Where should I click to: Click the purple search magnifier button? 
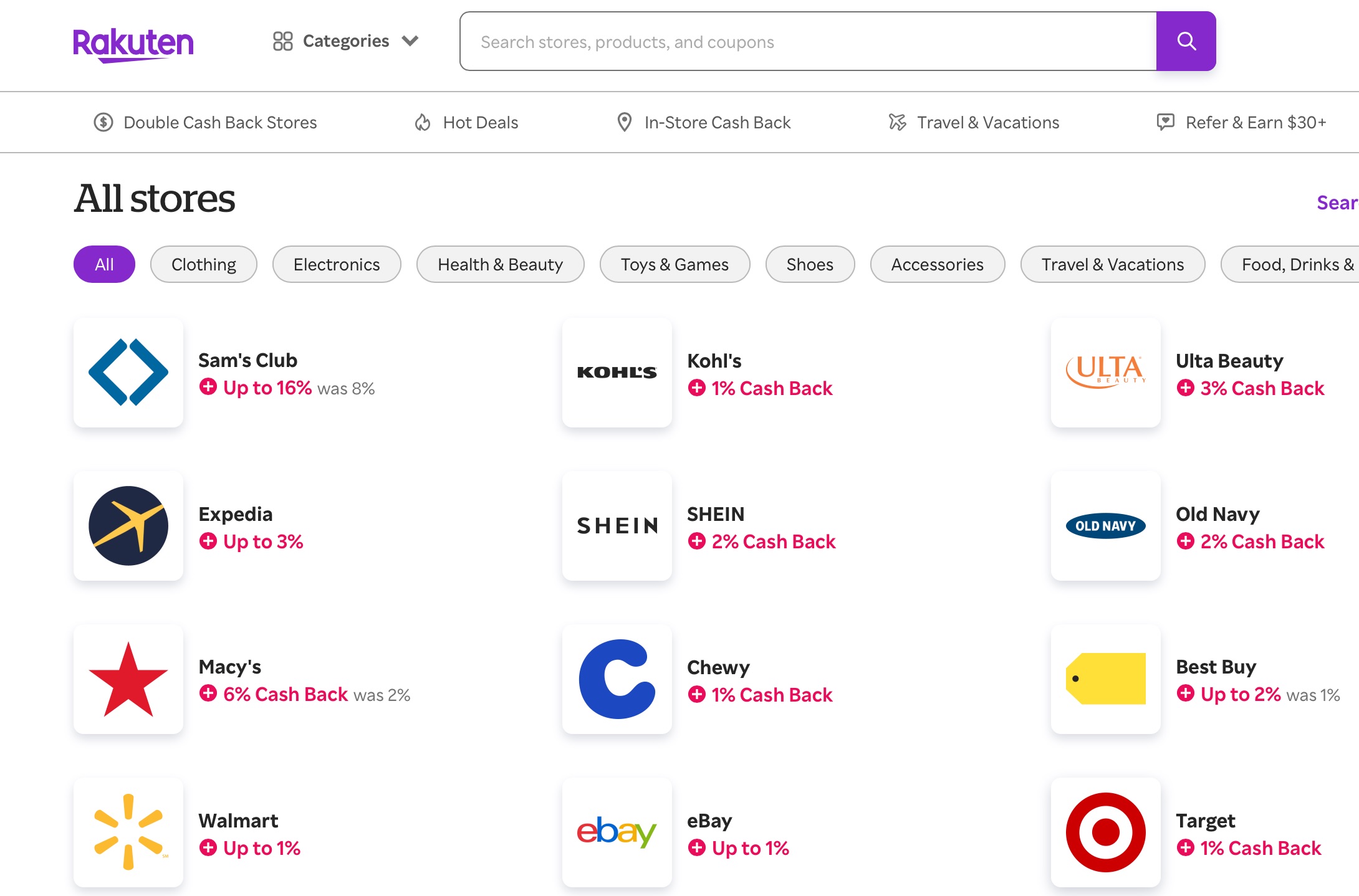(x=1186, y=41)
